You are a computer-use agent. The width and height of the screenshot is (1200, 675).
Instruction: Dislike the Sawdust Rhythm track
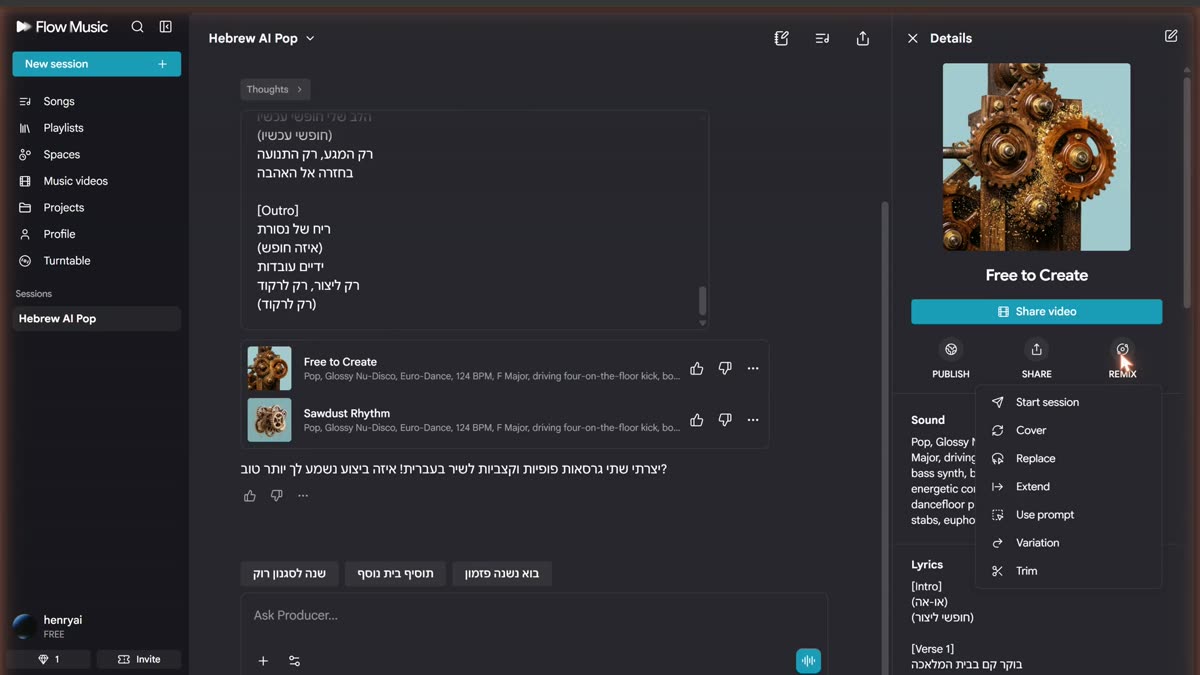pos(725,420)
